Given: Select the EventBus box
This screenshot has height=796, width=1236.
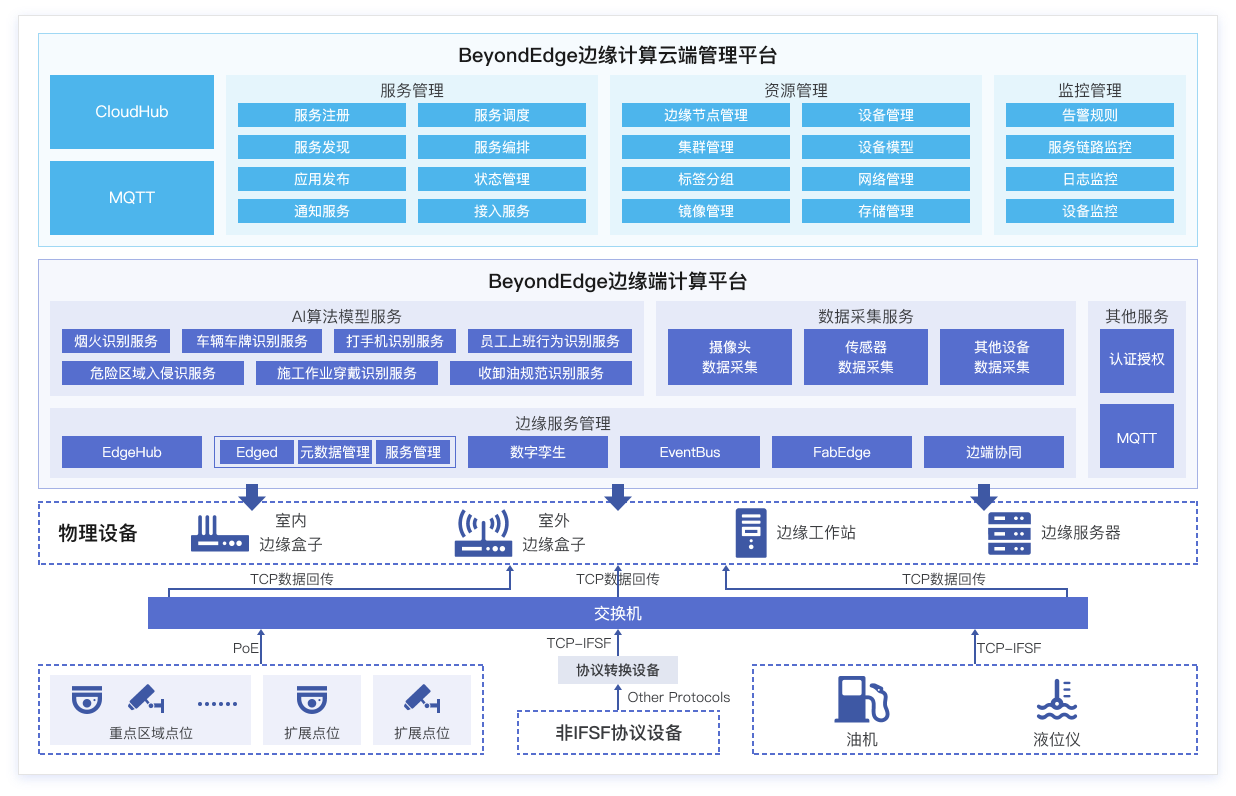Looking at the screenshot, I should [690, 452].
